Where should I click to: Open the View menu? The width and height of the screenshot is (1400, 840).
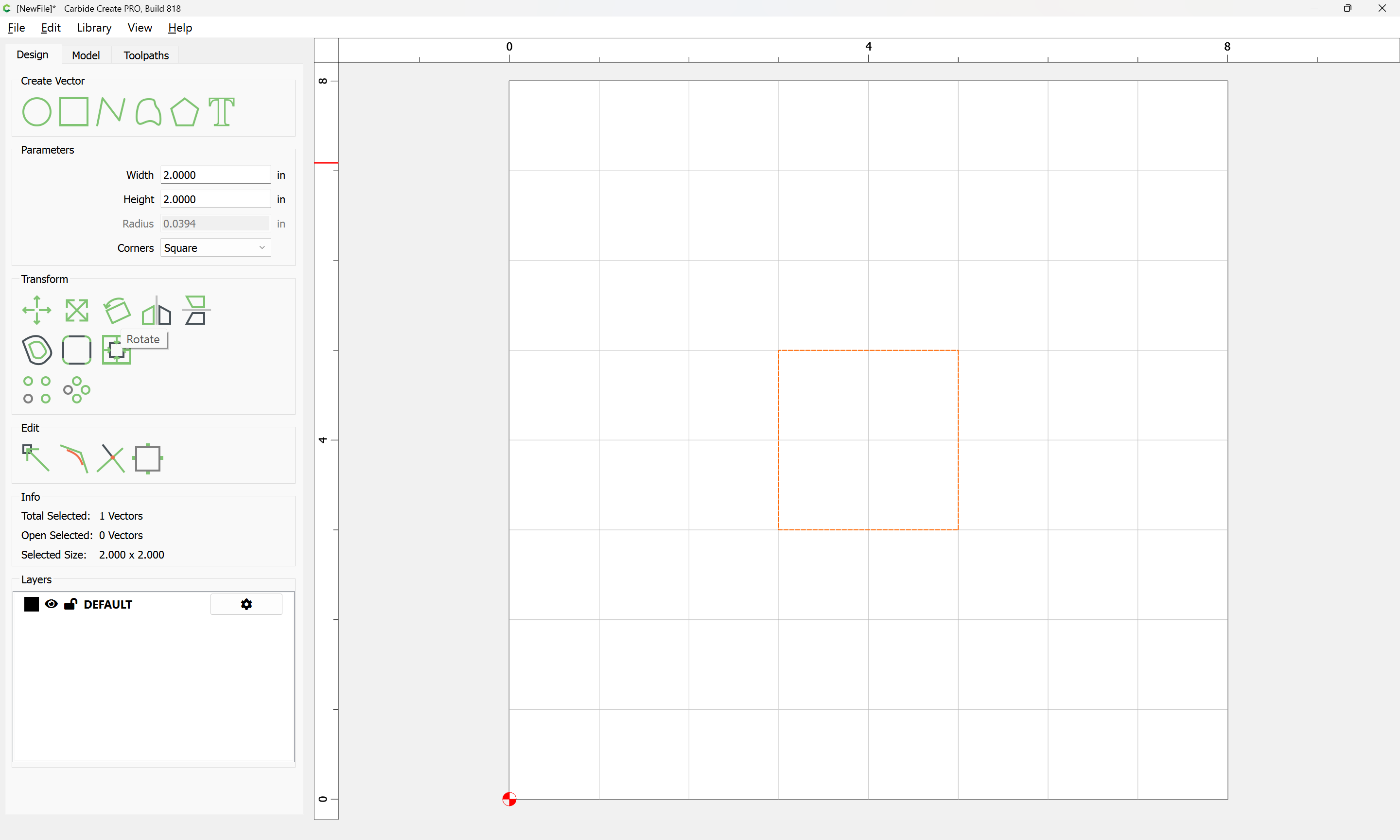click(x=139, y=28)
